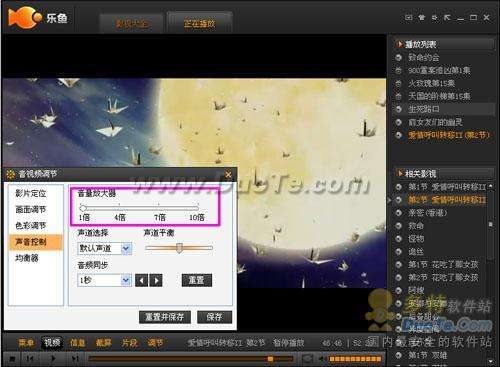Image resolution: width=500 pixels, height=367 pixels.
Task: Click the 保存 save button
Action: (214, 317)
